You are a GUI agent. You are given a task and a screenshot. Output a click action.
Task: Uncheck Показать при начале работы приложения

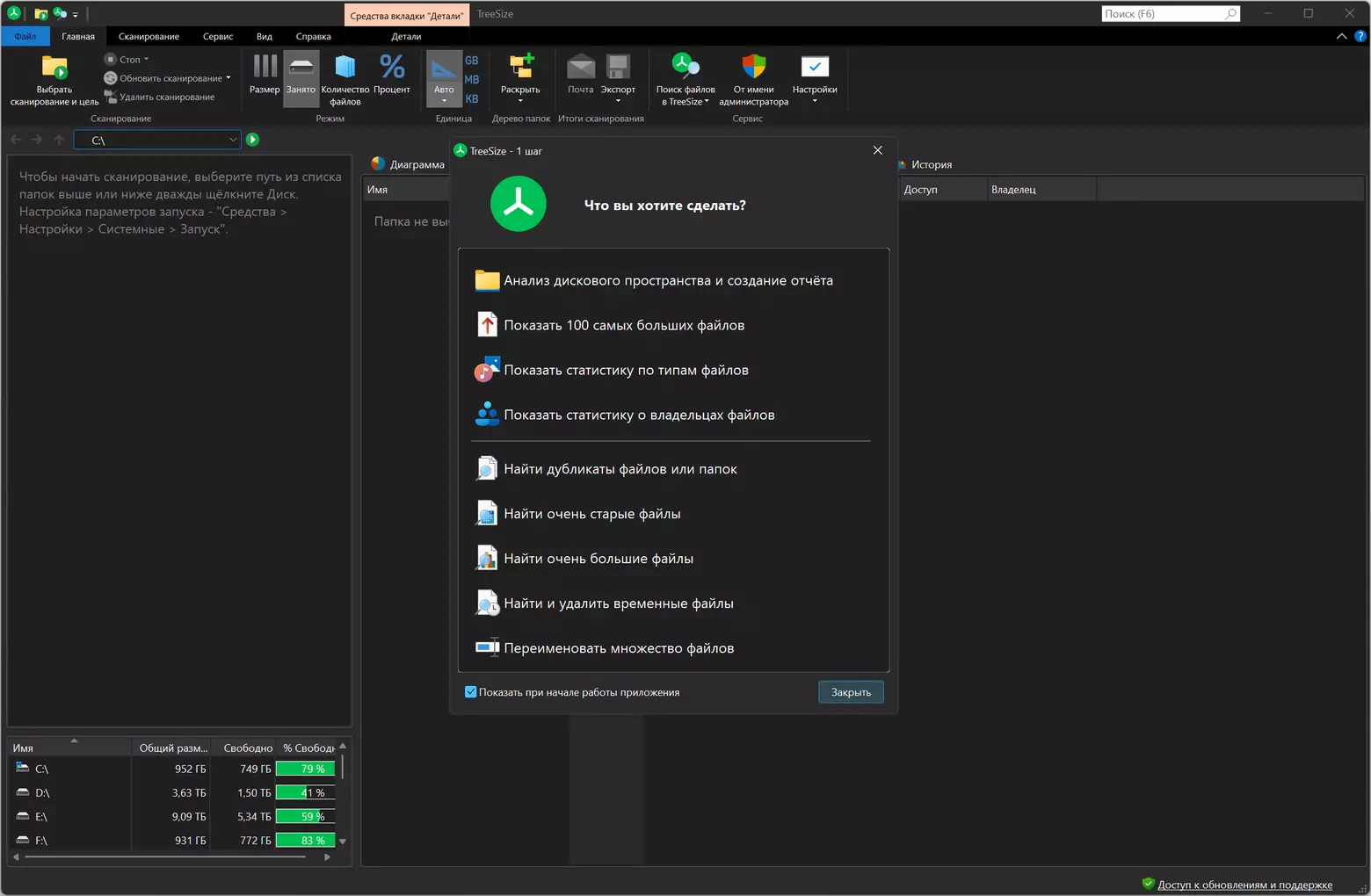coord(470,692)
